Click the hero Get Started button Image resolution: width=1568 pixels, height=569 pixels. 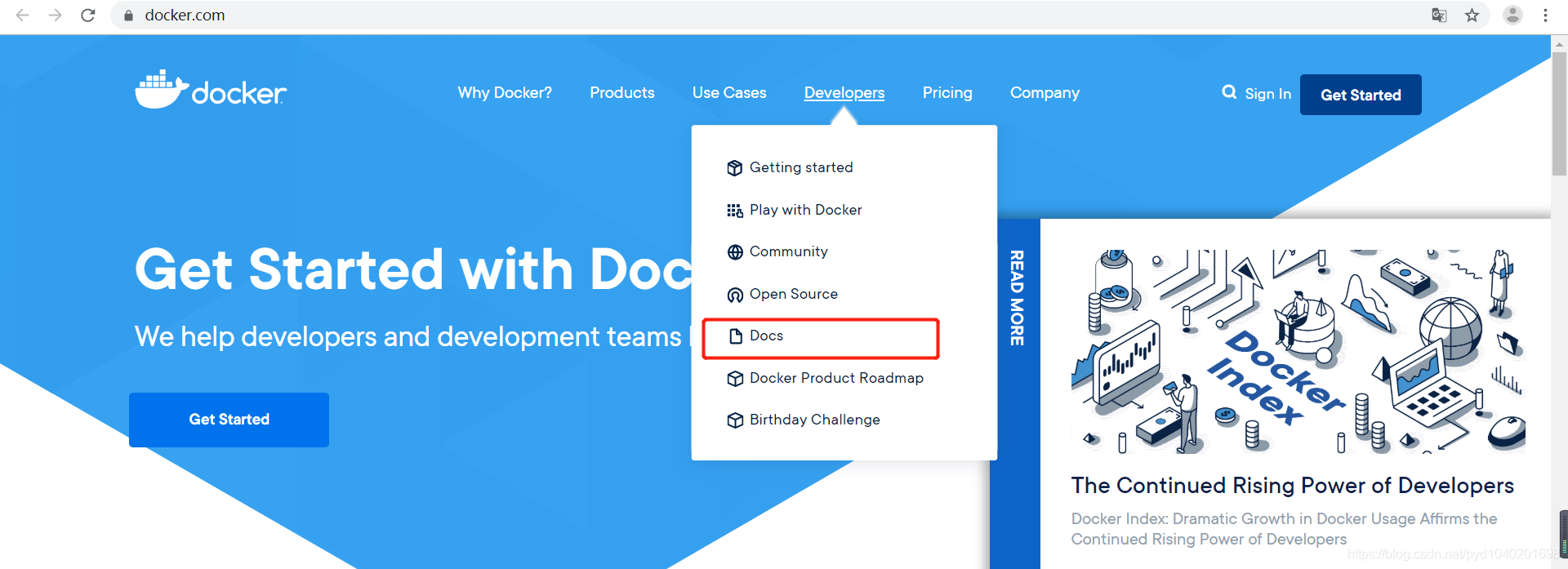(229, 420)
